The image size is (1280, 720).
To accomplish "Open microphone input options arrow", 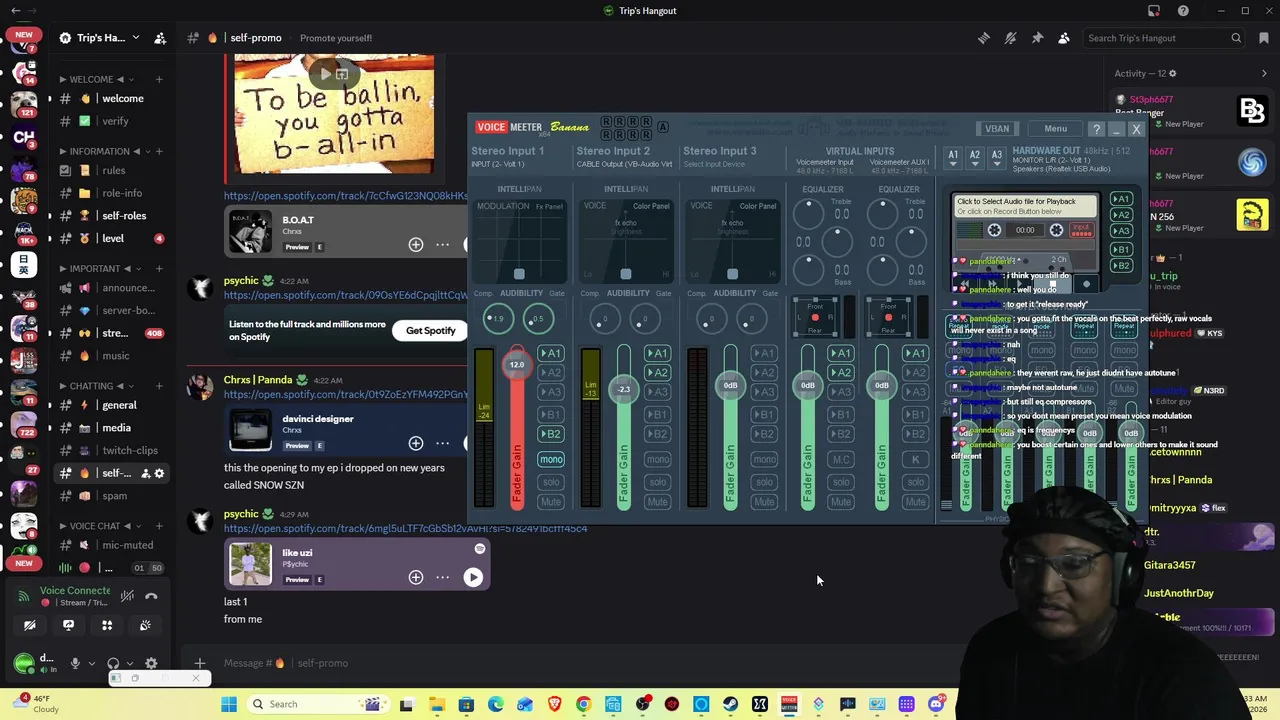I will [91, 663].
